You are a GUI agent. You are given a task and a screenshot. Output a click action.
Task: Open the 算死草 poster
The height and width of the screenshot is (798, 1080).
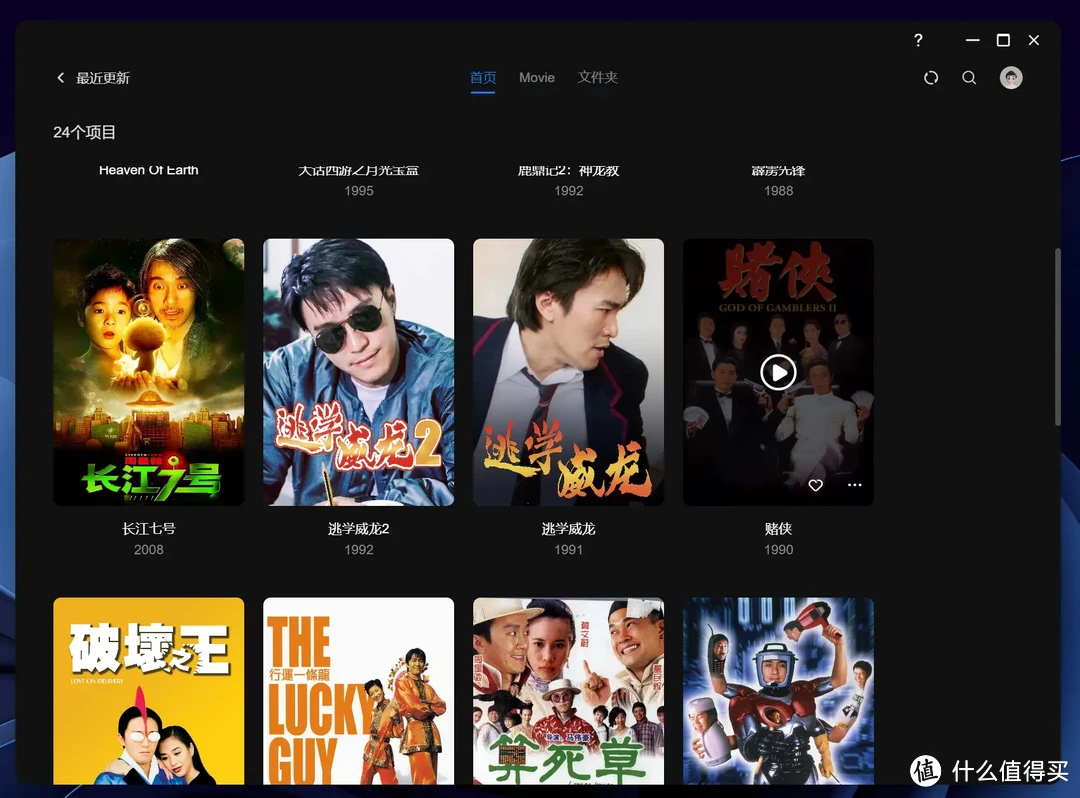pos(568,691)
